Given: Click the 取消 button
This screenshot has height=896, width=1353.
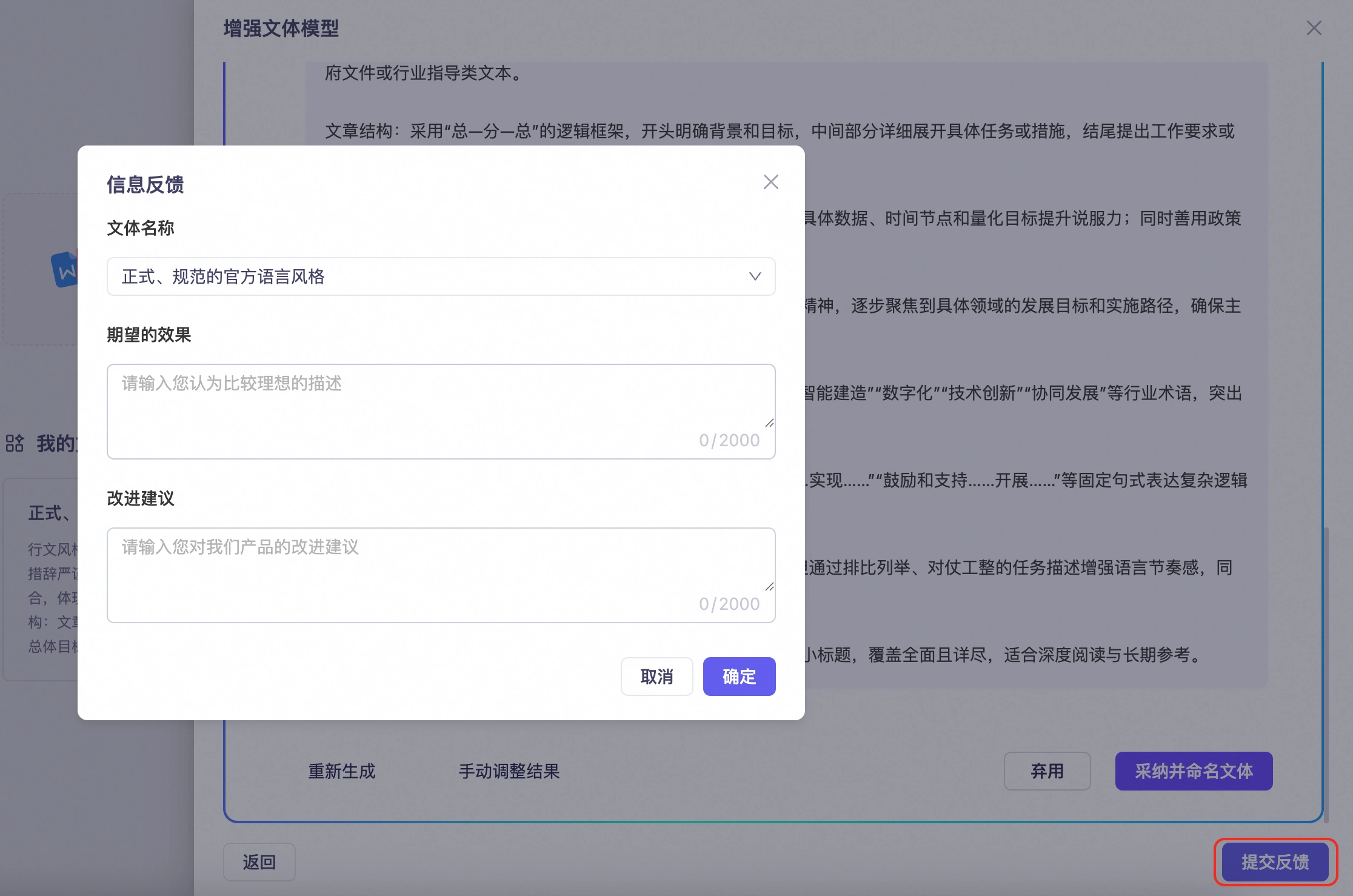Looking at the screenshot, I should [x=656, y=677].
